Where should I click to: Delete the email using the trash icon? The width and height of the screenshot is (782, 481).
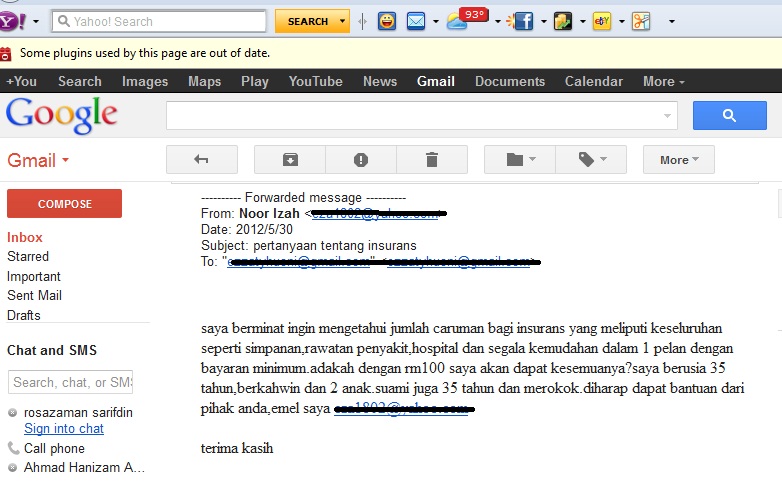(x=432, y=160)
